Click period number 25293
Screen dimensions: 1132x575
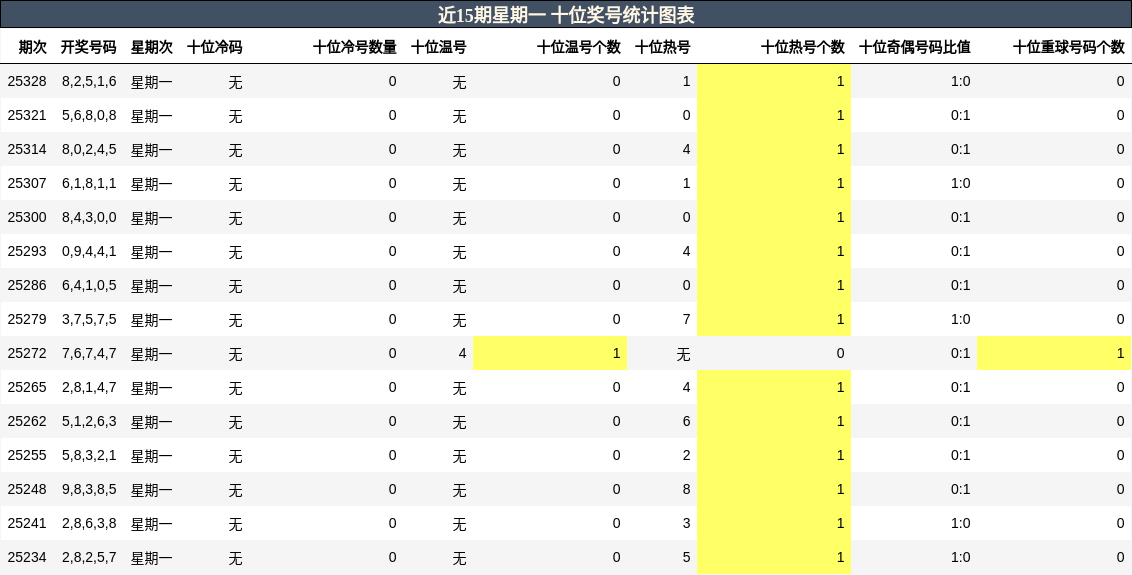pyautogui.click(x=27, y=251)
